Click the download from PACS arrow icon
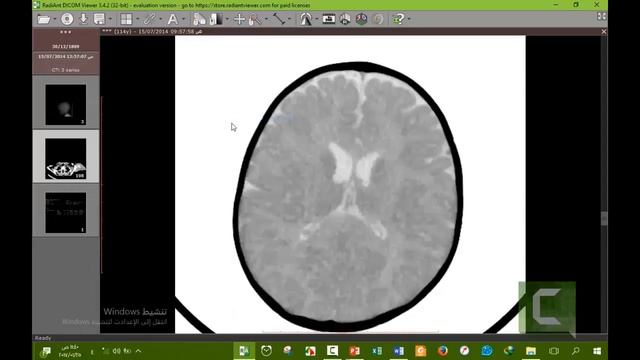 (83, 19)
